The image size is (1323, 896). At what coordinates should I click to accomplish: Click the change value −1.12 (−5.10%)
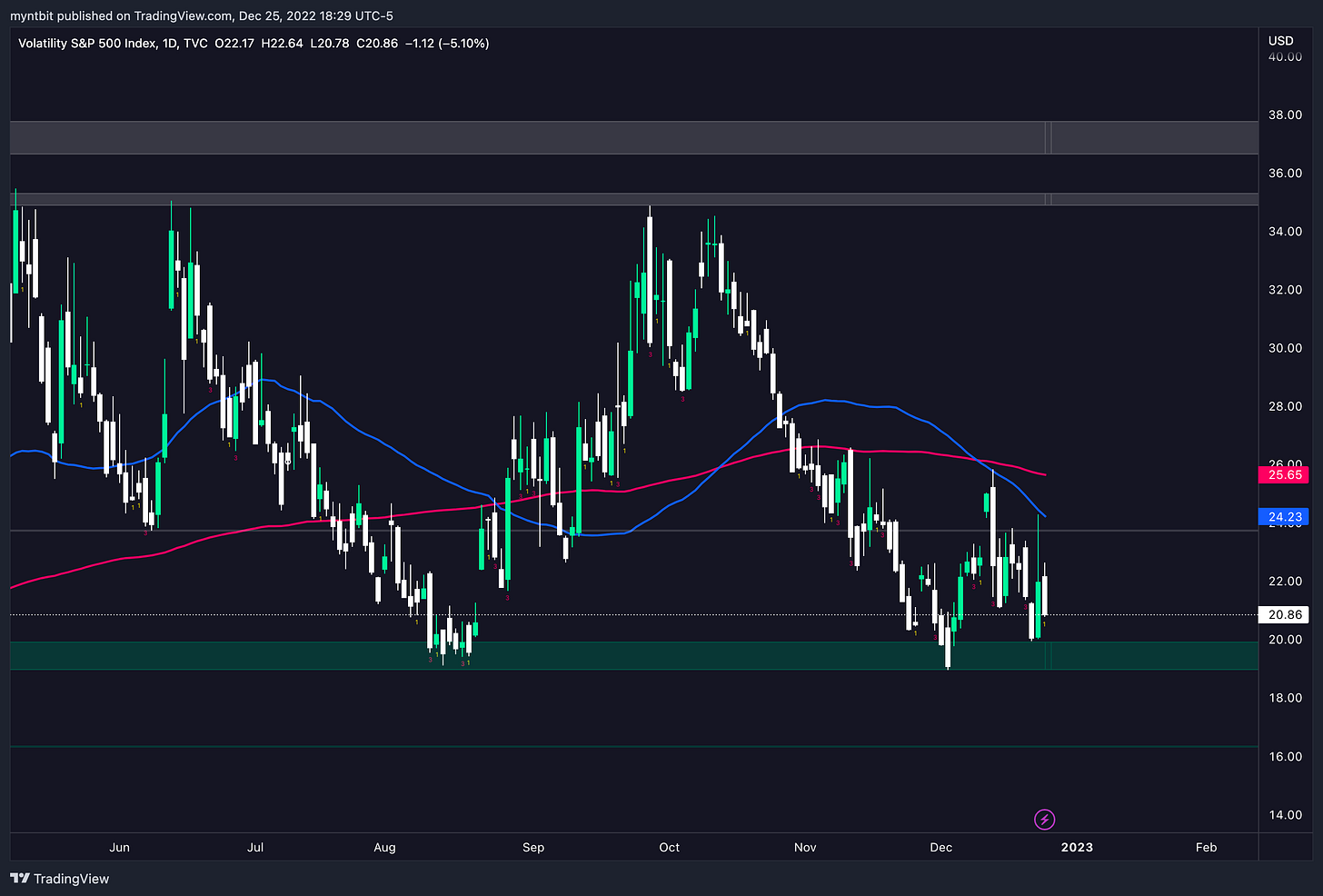click(x=447, y=43)
